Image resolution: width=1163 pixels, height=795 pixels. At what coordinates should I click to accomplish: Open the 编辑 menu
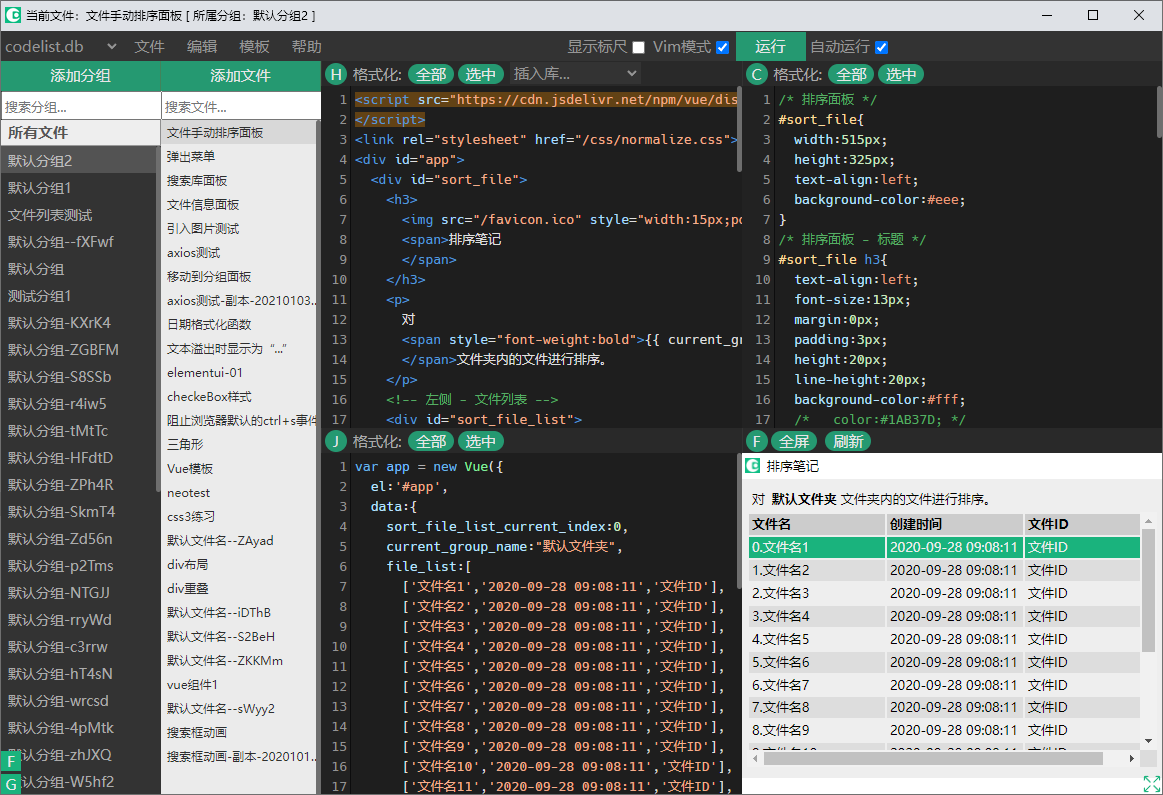click(x=202, y=47)
